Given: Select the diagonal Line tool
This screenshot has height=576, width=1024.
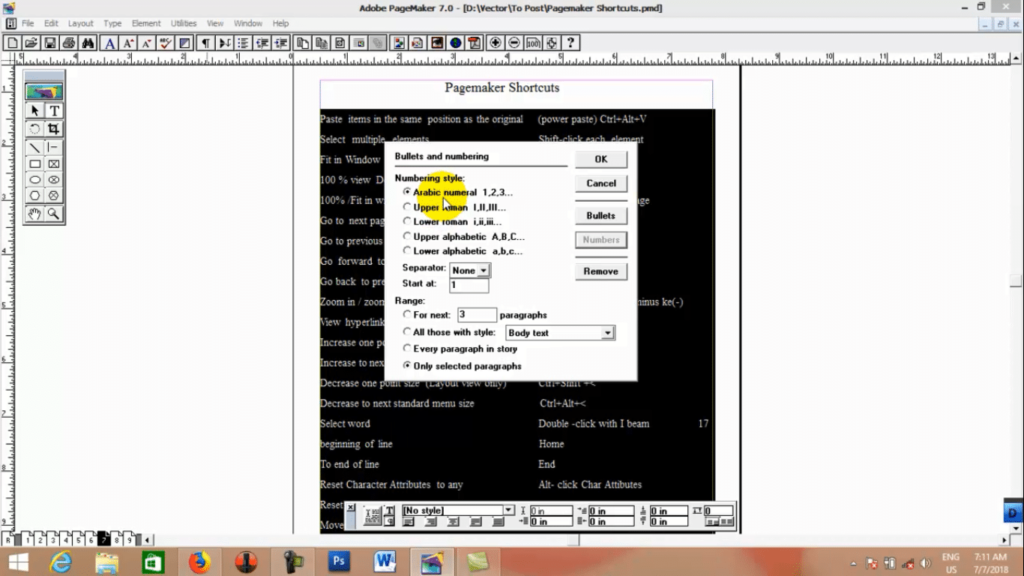Looking at the screenshot, I should point(35,148).
